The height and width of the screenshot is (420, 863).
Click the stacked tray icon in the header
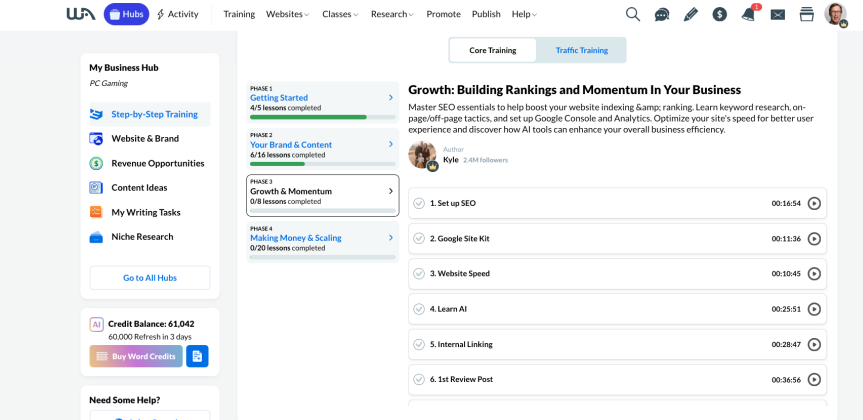click(806, 14)
